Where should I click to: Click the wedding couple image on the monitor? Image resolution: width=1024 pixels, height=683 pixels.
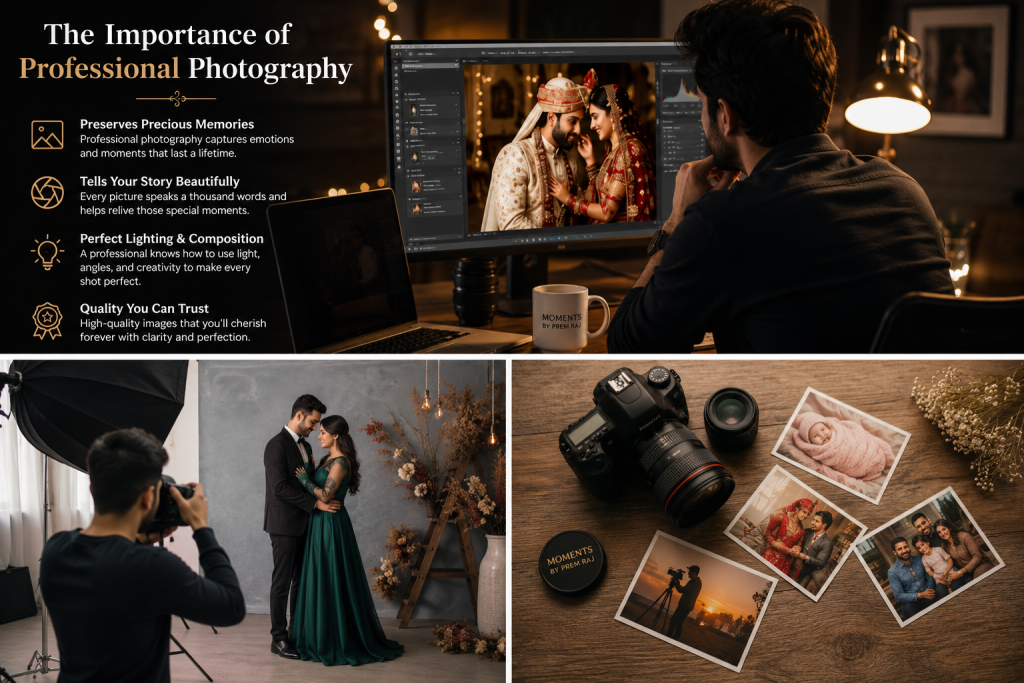(x=560, y=146)
